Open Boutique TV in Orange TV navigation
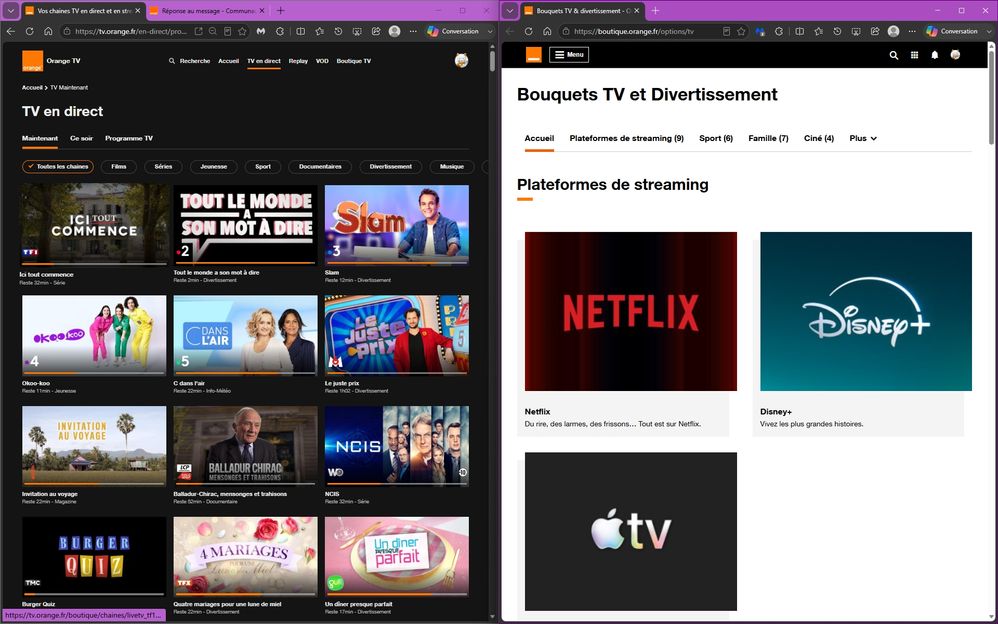 354,61
